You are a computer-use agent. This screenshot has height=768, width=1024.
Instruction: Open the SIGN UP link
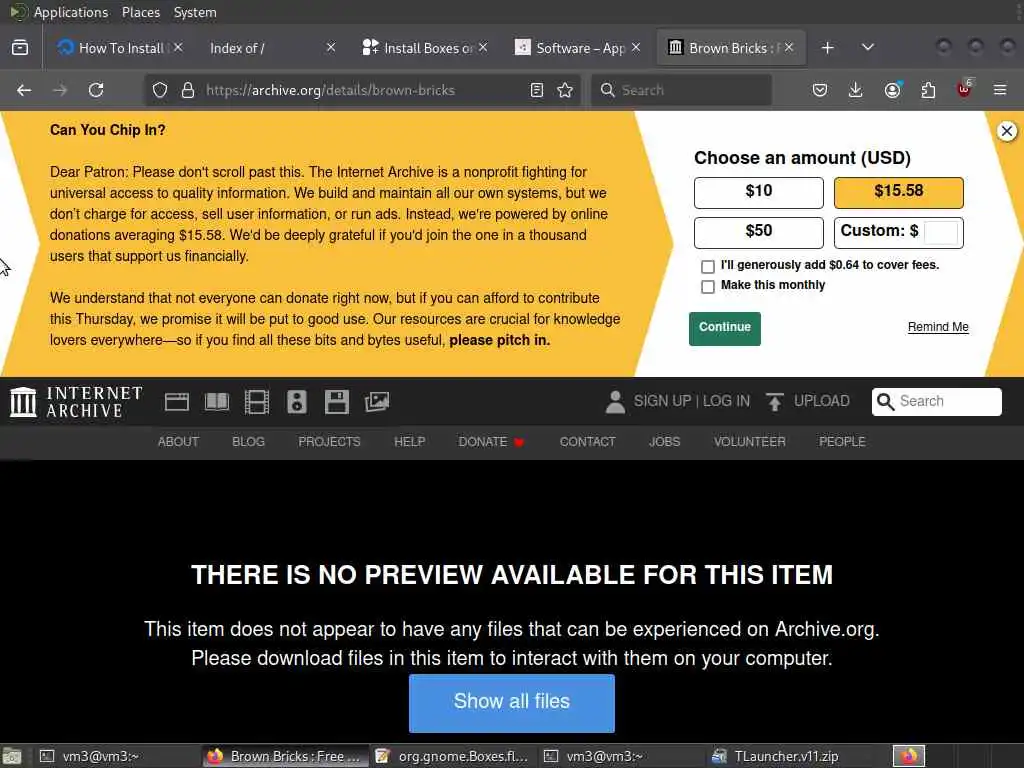coord(662,401)
